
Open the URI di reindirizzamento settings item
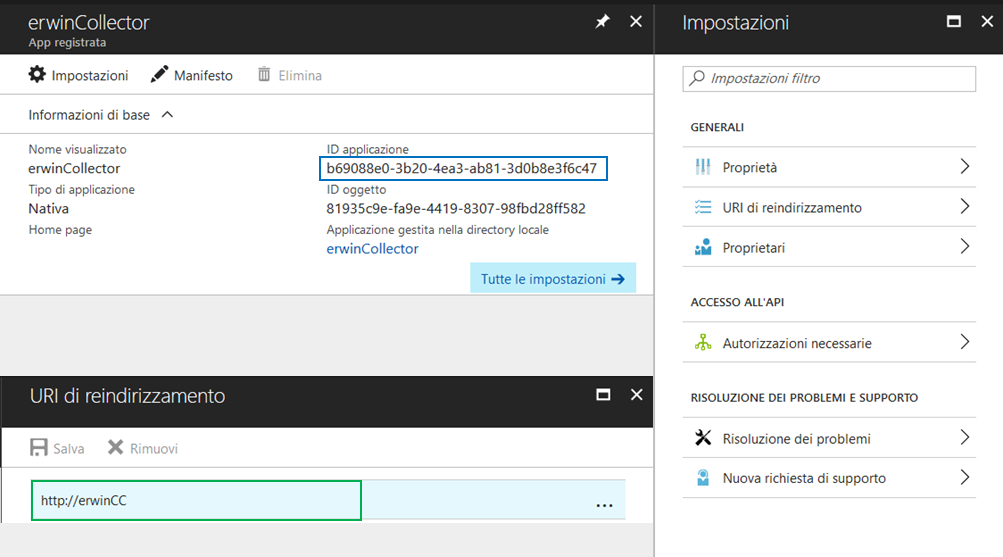791,208
